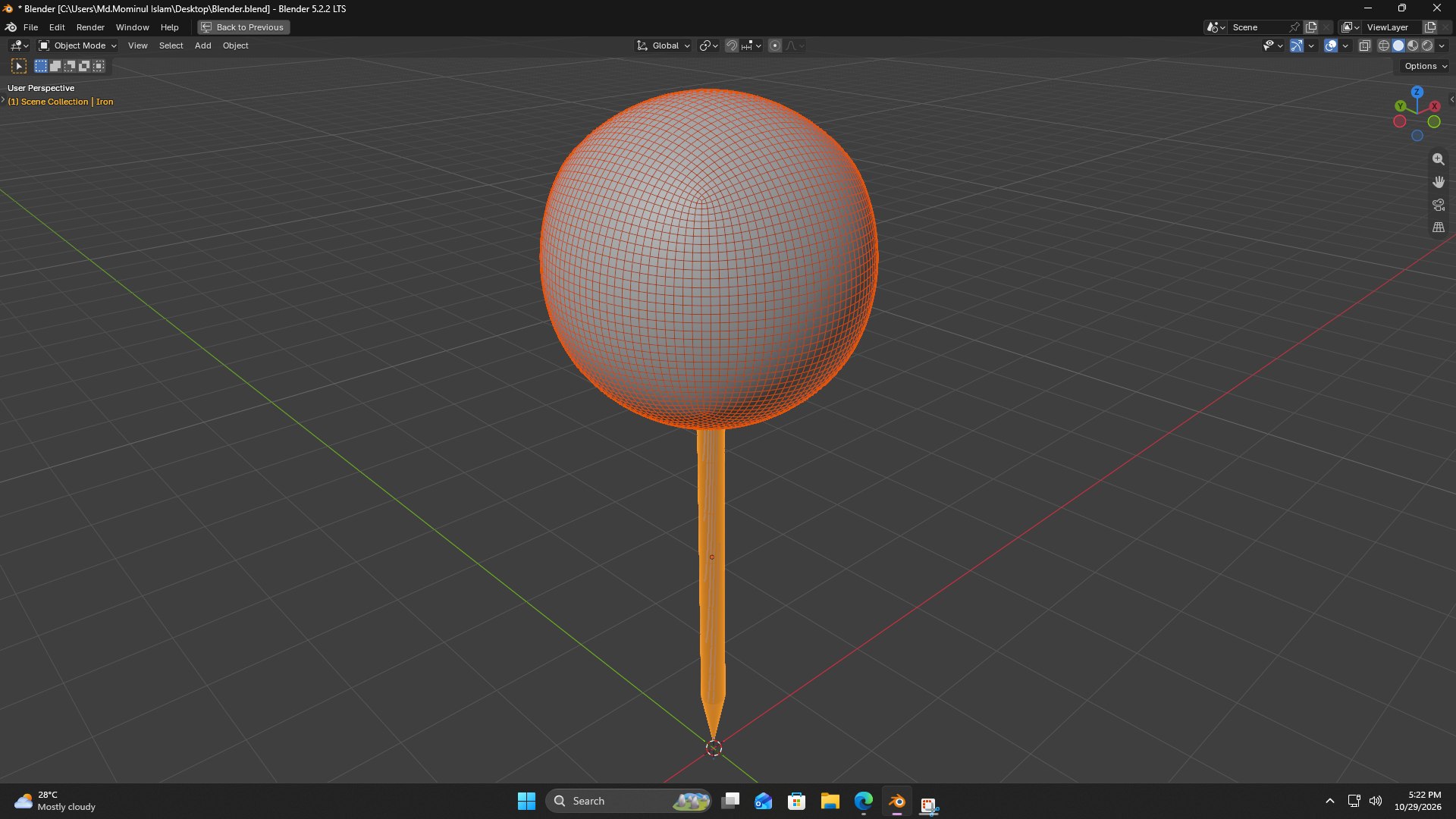
Task: Switch perspective/orthographic grid icon
Action: [x=1438, y=227]
